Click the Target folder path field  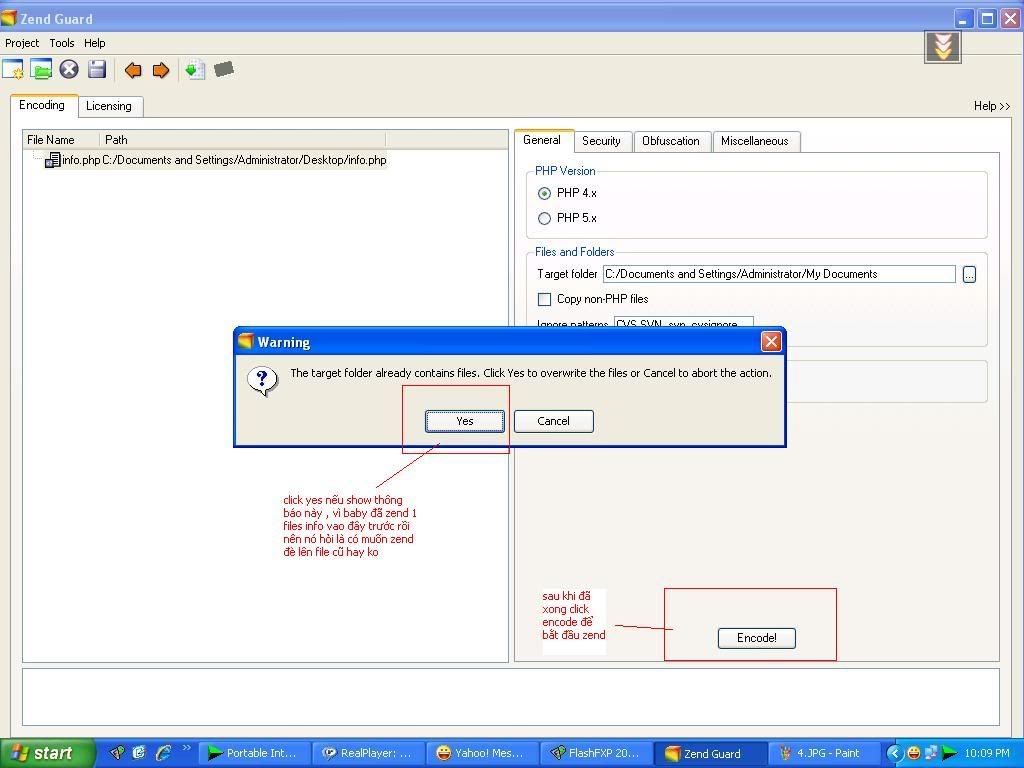(779, 274)
